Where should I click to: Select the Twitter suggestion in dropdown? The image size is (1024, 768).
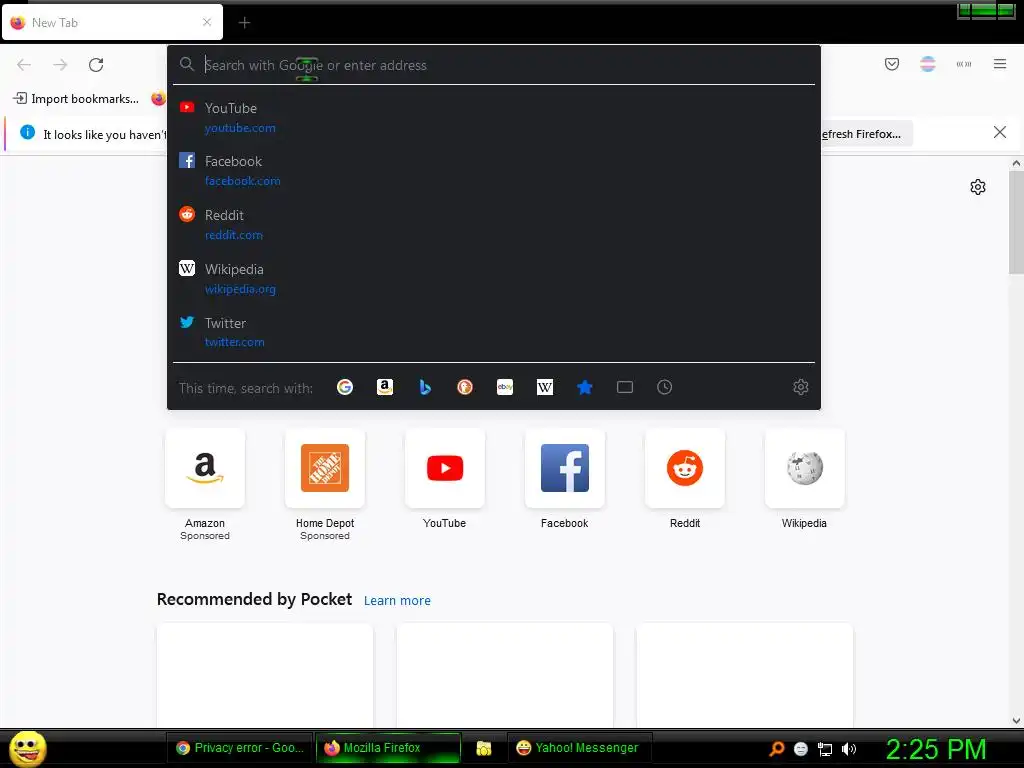point(494,332)
